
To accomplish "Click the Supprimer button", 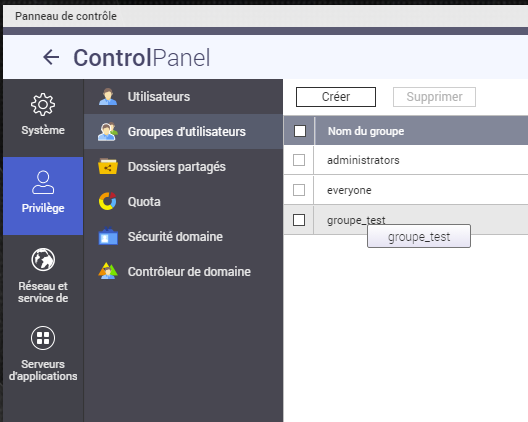I will (x=434, y=97).
